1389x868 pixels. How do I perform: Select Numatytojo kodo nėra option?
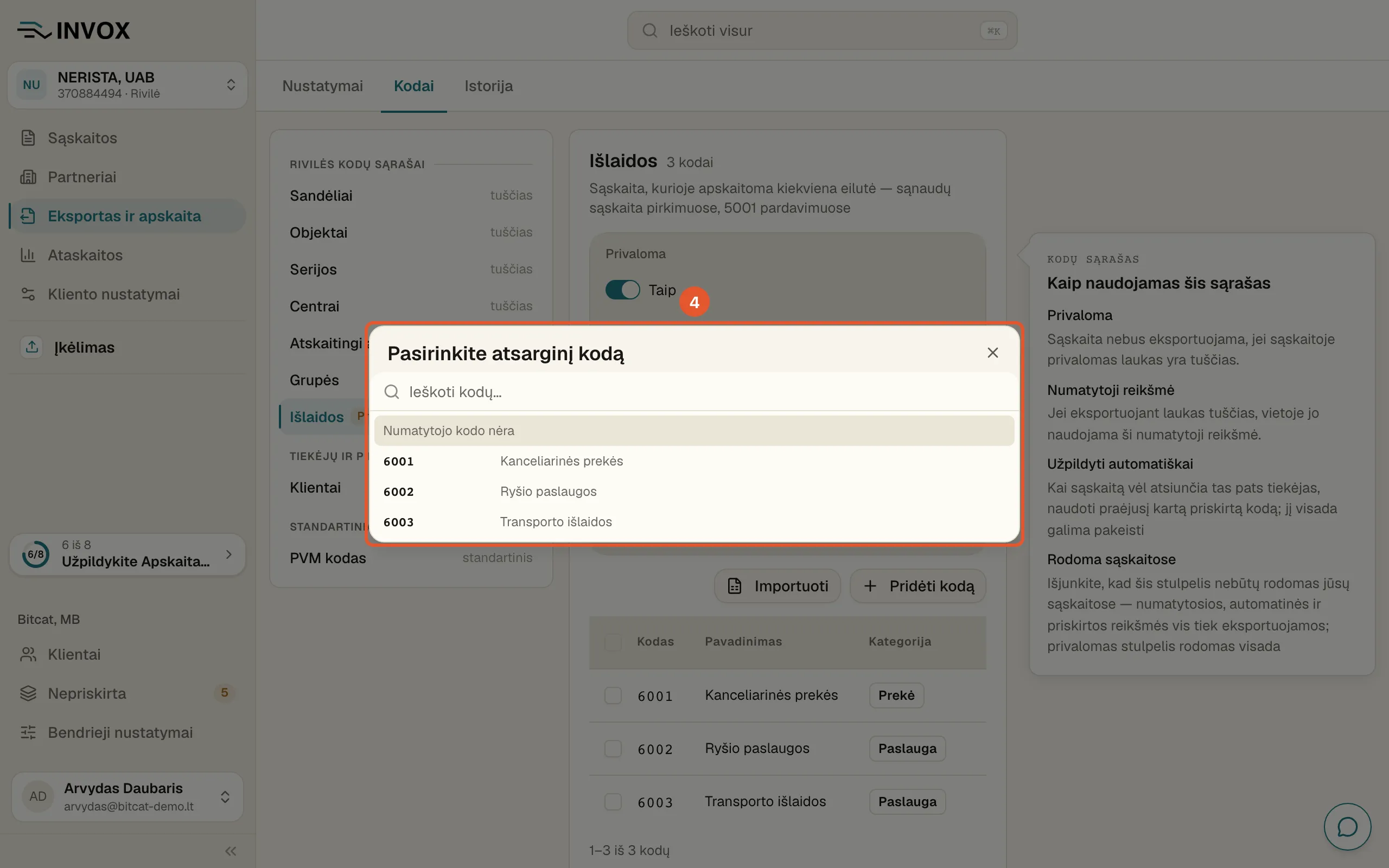click(x=694, y=431)
